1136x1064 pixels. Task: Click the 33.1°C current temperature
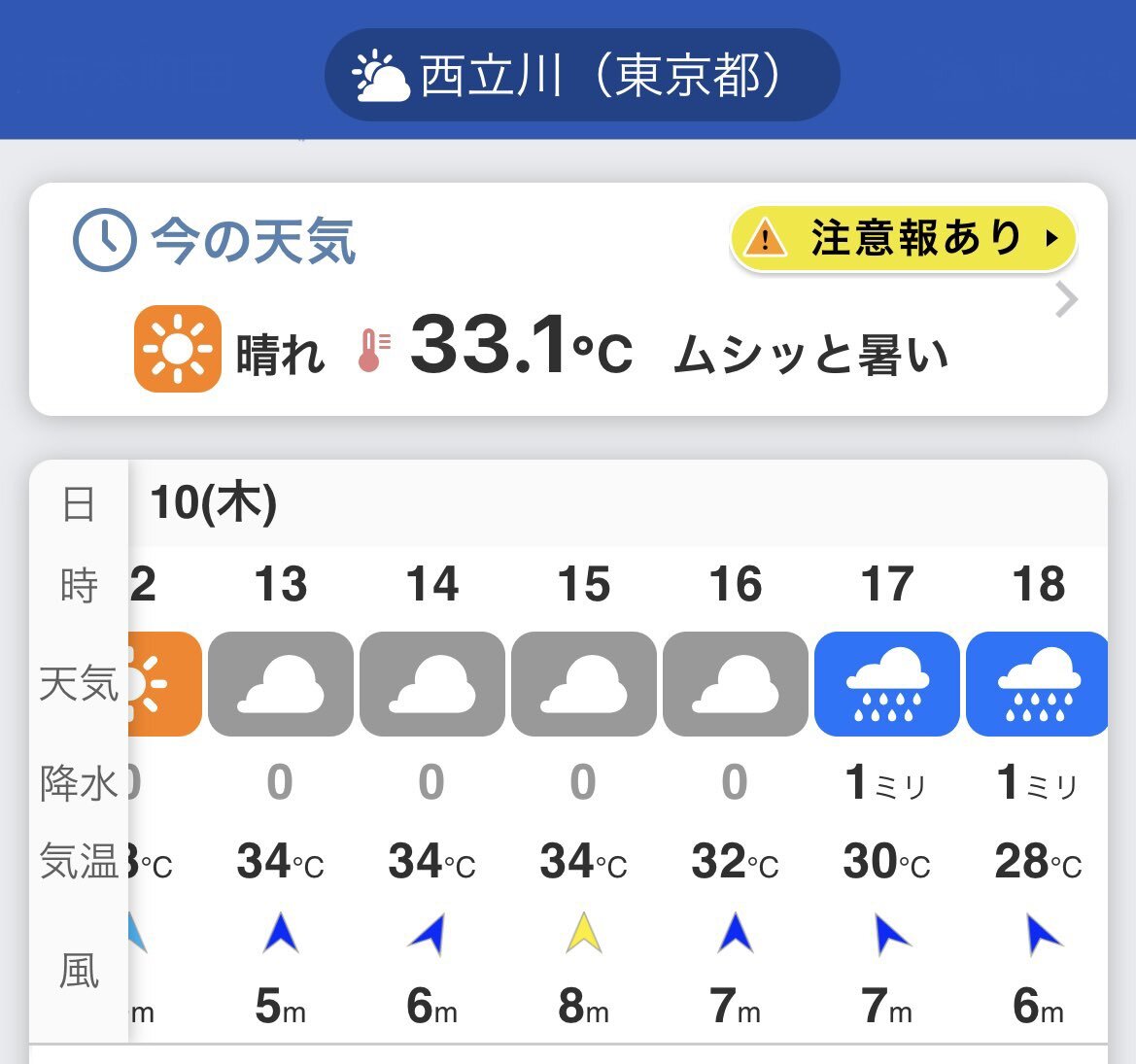pyautogui.click(x=522, y=345)
